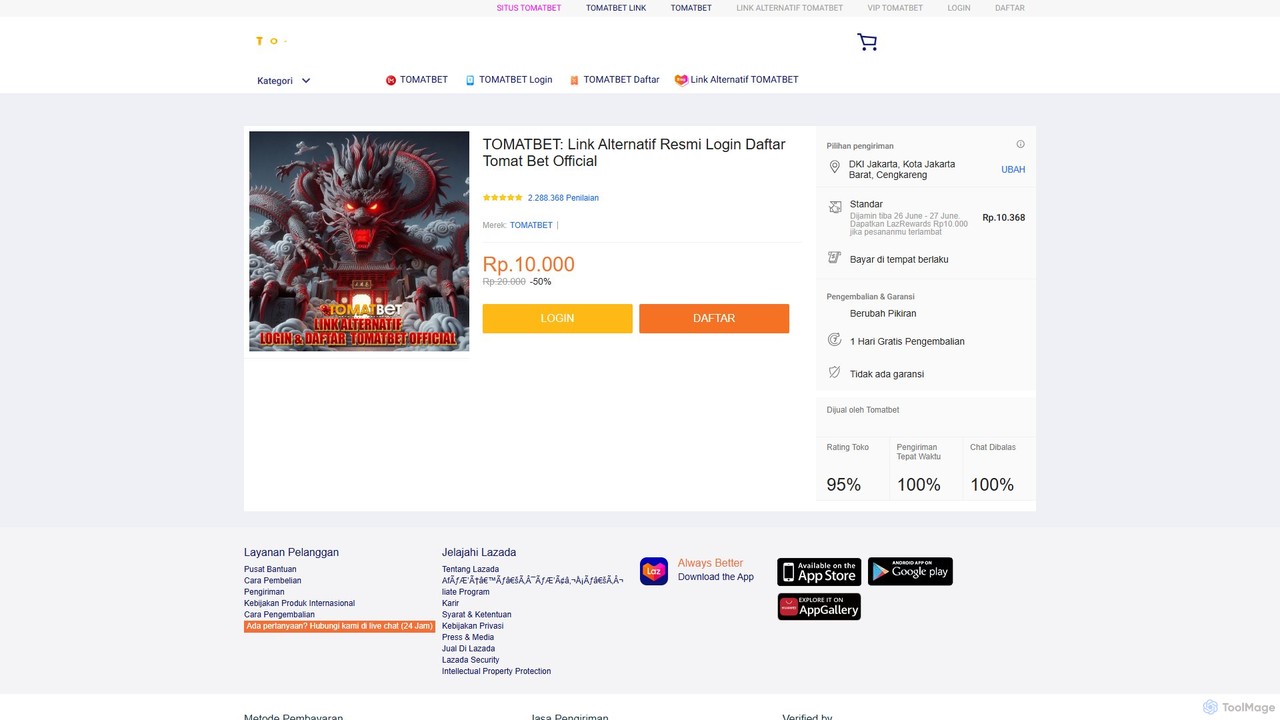
Task: Click UBAH to change delivery location
Action: coord(1013,170)
